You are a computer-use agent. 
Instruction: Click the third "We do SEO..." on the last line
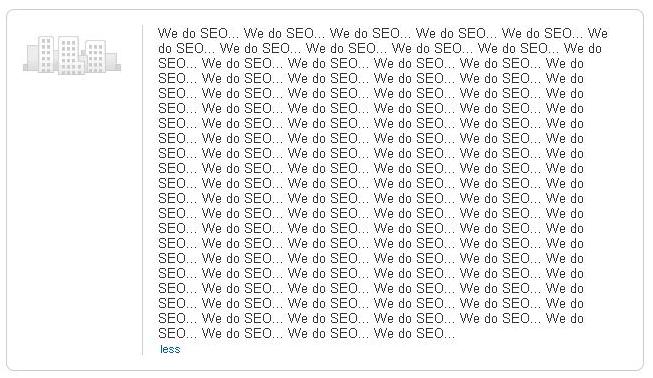(328, 333)
